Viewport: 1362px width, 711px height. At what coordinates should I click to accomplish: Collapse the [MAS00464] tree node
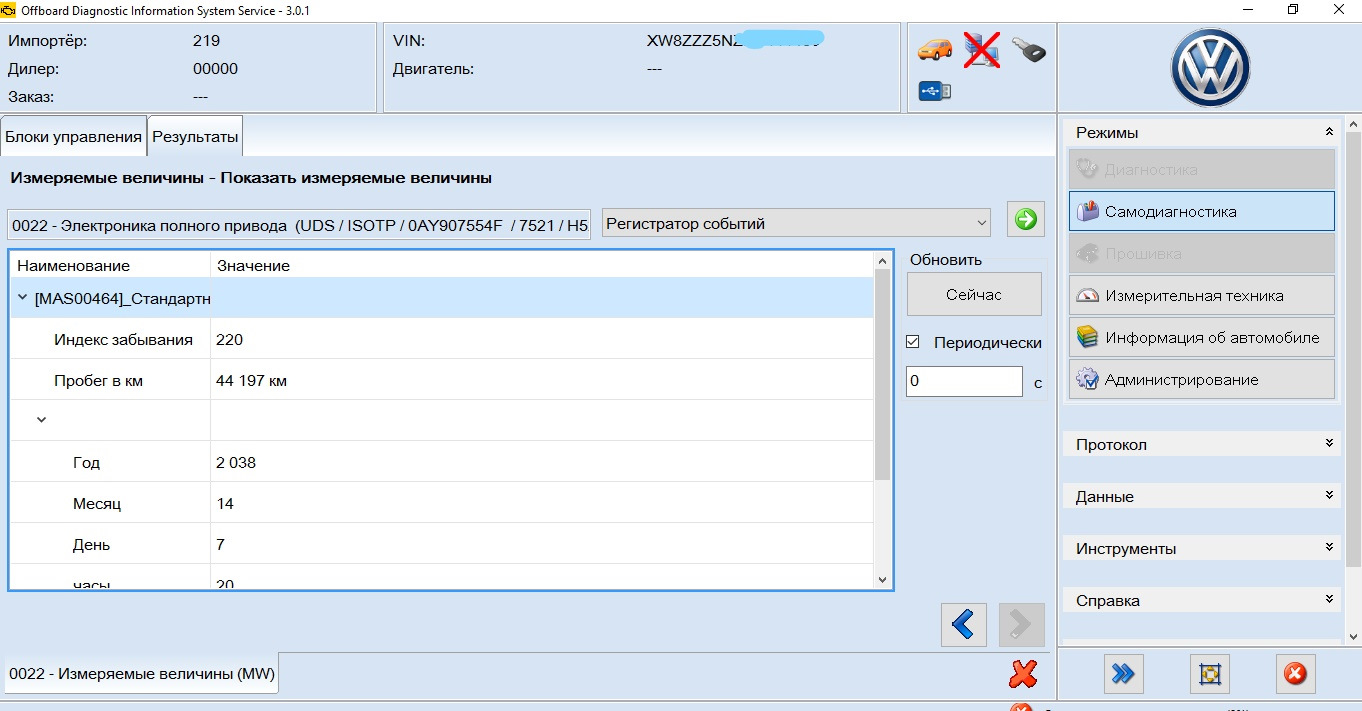22,297
